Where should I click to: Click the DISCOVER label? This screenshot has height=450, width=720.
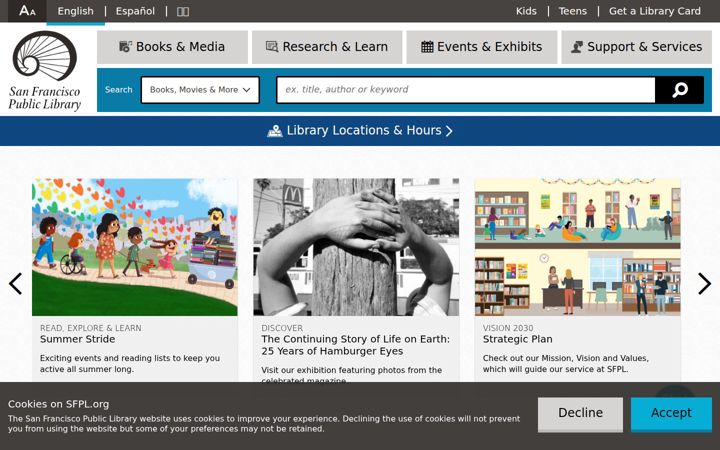point(282,328)
